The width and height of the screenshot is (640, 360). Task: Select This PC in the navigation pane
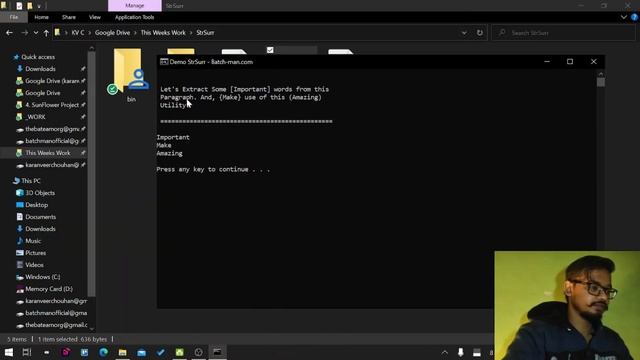(x=30, y=181)
